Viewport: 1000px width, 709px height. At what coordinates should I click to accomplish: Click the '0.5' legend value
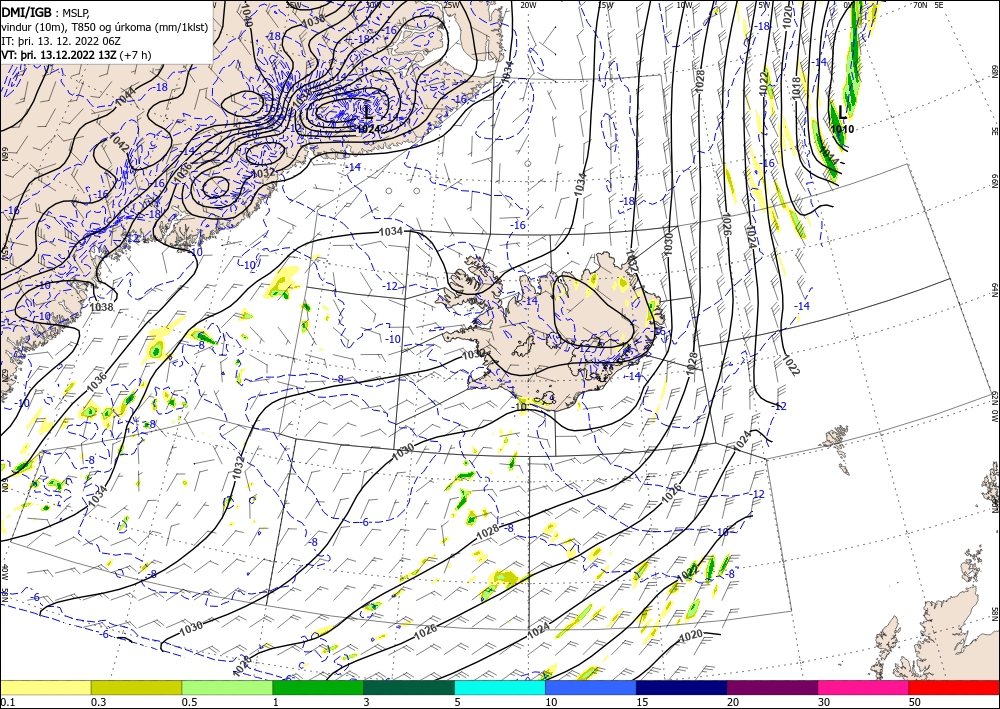pyautogui.click(x=189, y=702)
